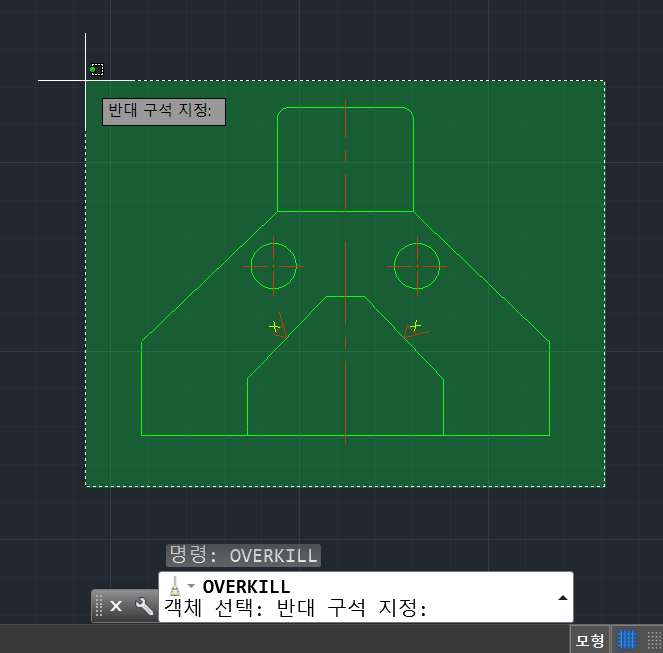
Task: Click the 반대 구석 지정 tooltip box
Action: coord(164,112)
